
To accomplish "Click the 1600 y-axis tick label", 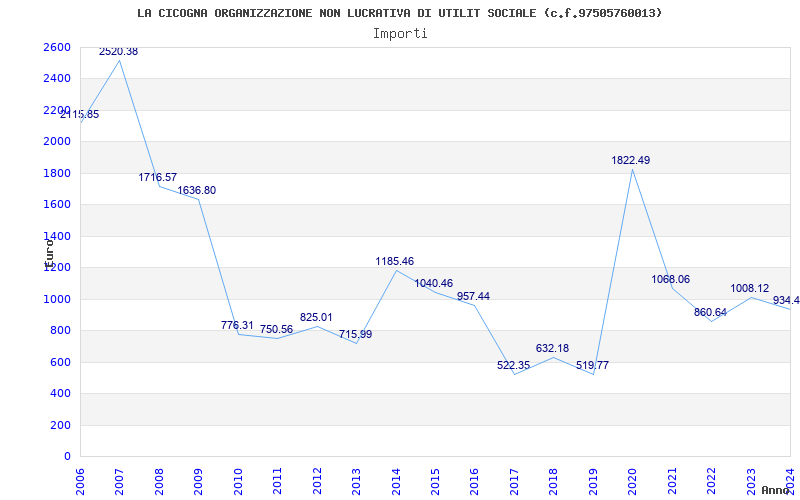I will pyautogui.click(x=58, y=205).
